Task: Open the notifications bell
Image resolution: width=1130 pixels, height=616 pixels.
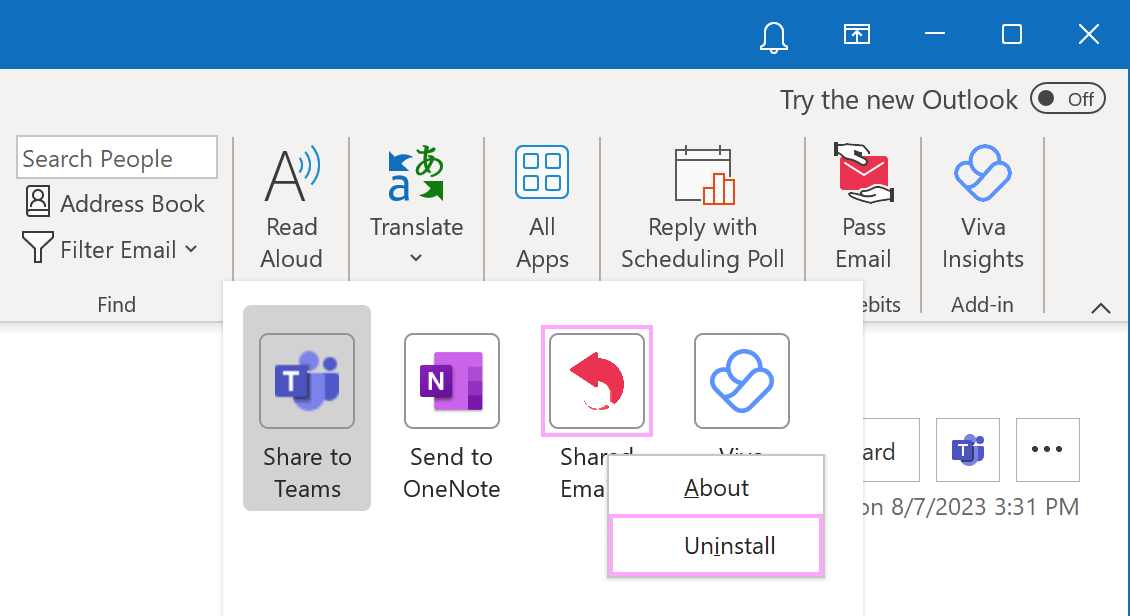Action: click(x=773, y=36)
